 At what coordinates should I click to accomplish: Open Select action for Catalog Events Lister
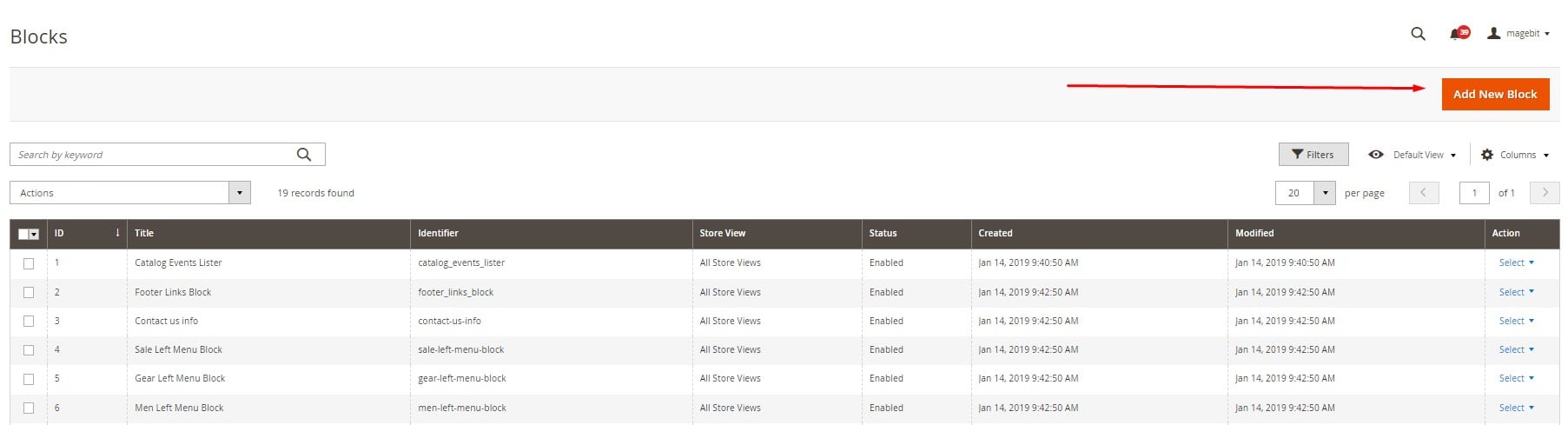(1516, 262)
